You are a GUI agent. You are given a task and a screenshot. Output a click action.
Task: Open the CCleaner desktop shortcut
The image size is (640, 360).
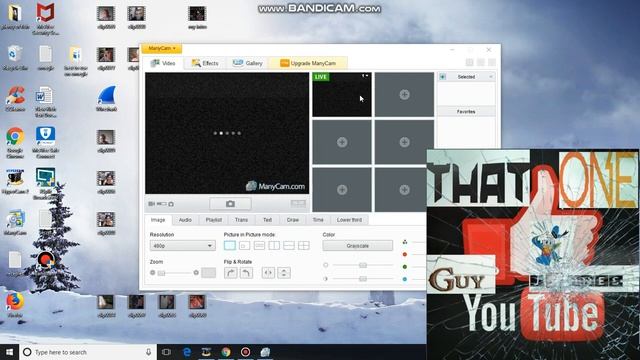pyautogui.click(x=15, y=99)
